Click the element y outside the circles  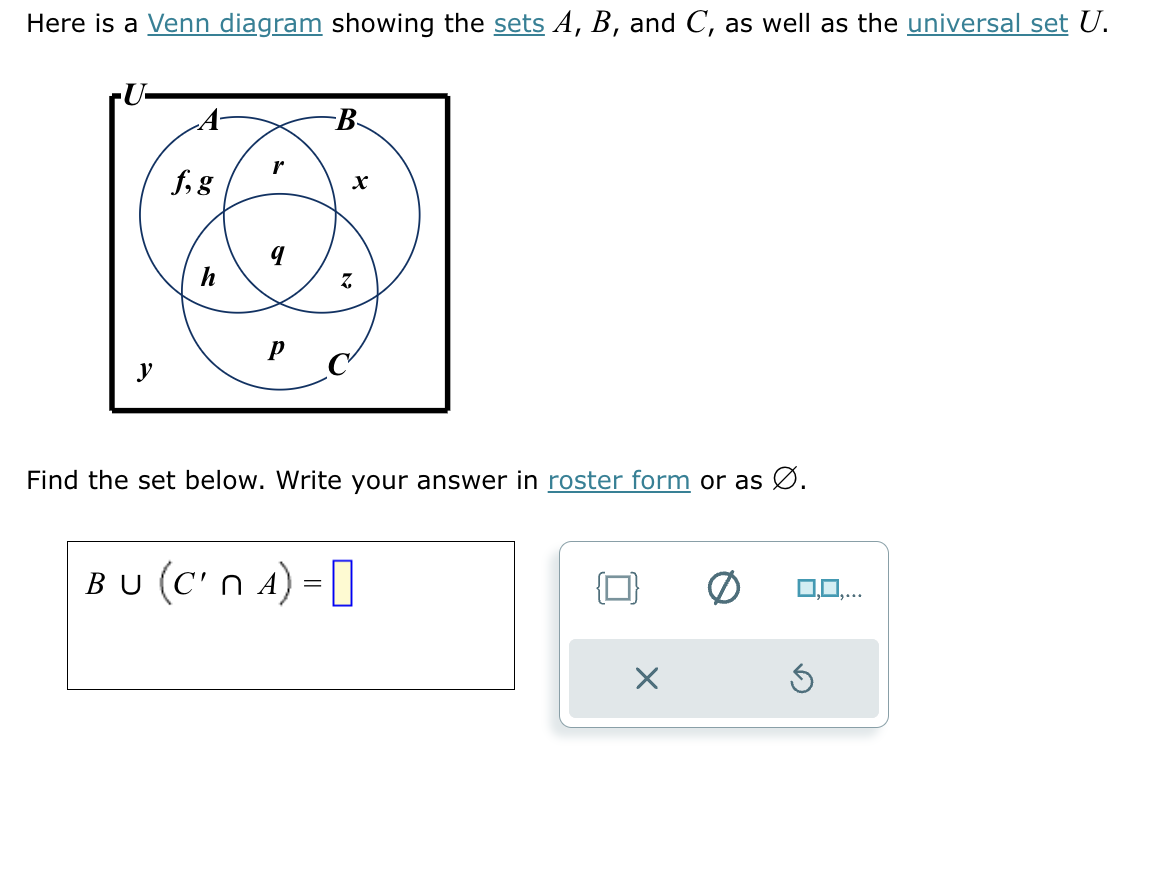coord(144,369)
